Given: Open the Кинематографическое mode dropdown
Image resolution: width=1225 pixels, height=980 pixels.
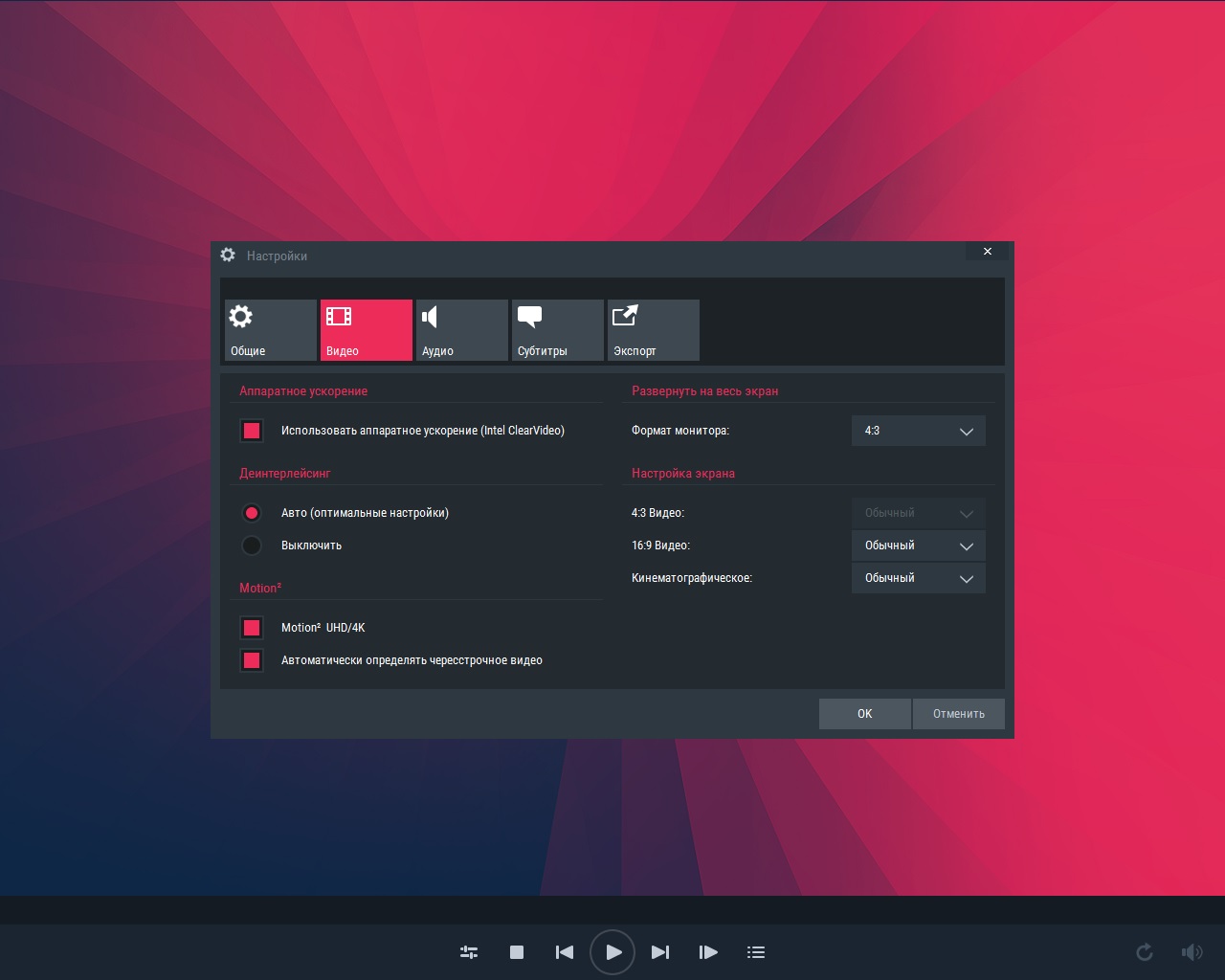Looking at the screenshot, I should click(x=919, y=578).
